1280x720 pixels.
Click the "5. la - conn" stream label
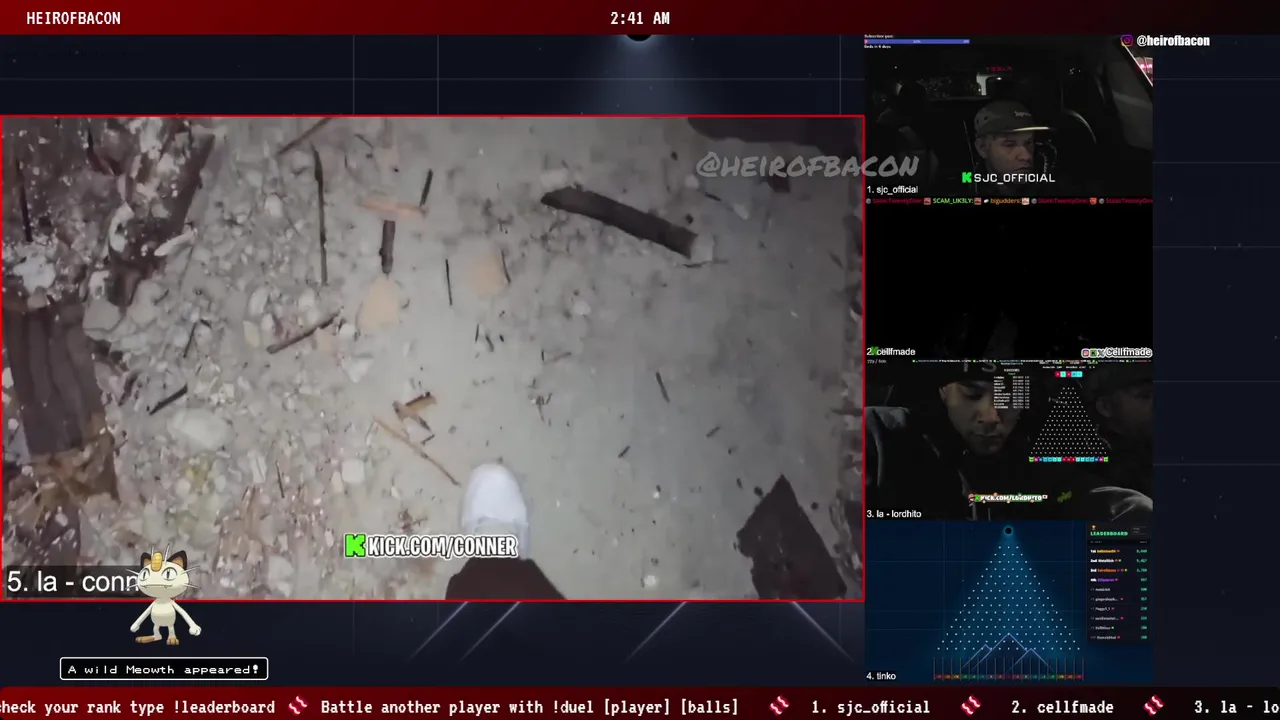tap(73, 582)
